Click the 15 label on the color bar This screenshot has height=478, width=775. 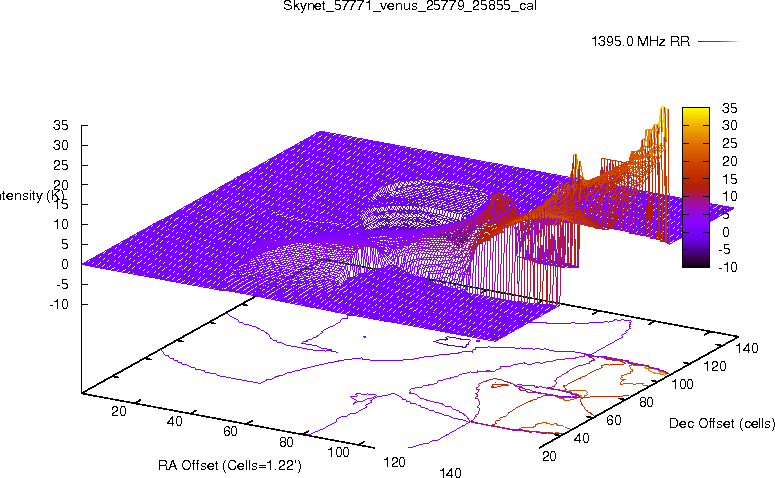pos(729,179)
